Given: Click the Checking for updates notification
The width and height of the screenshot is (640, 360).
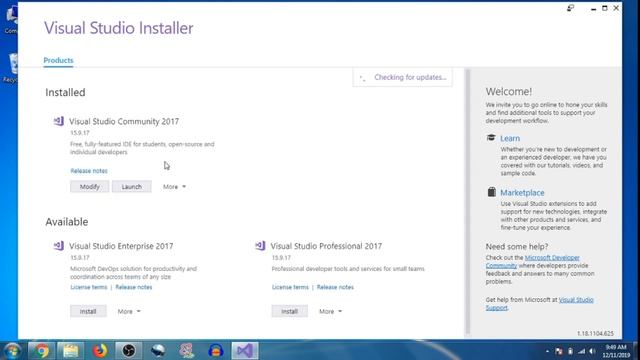Looking at the screenshot, I should (x=402, y=77).
